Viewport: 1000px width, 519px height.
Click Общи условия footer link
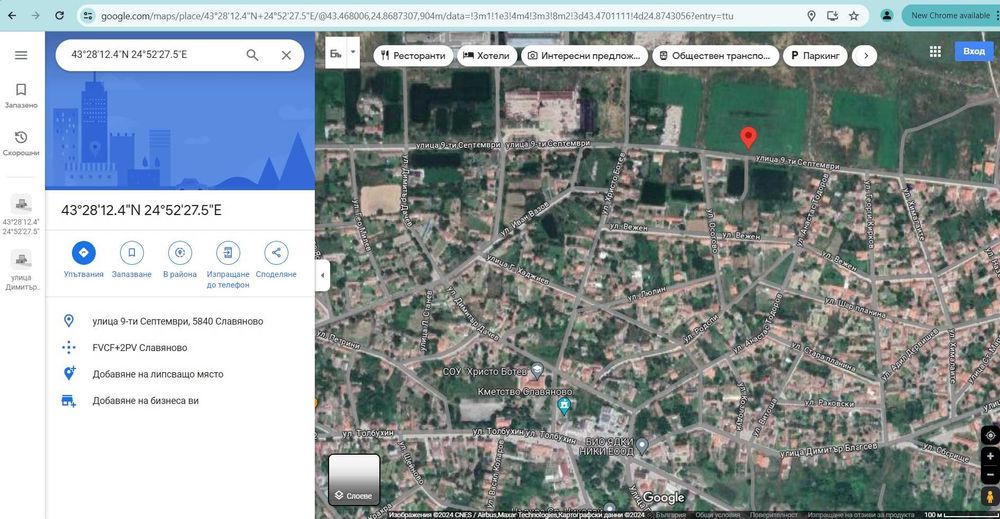click(x=717, y=515)
